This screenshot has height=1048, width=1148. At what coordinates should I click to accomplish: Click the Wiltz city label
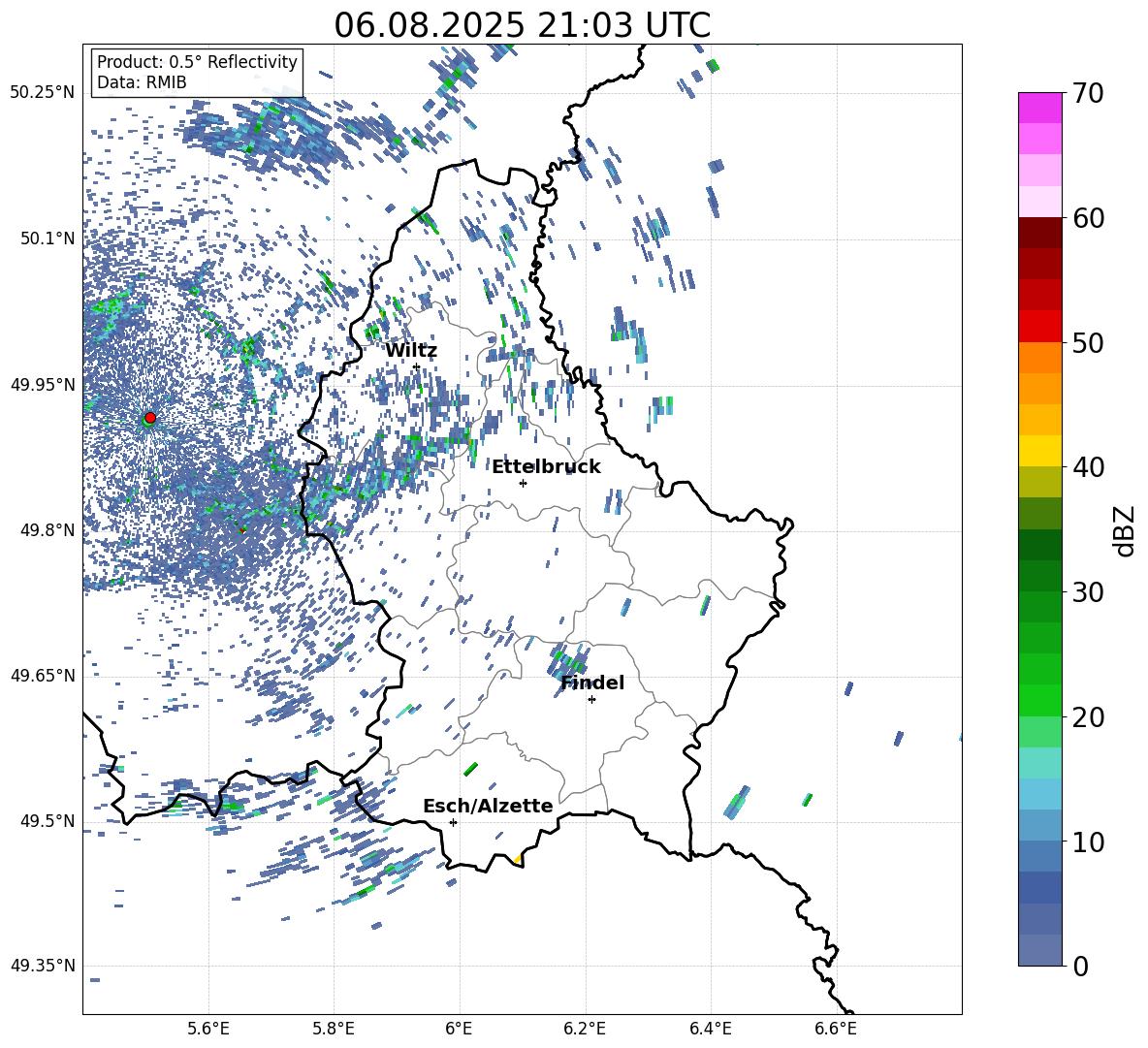pyautogui.click(x=411, y=351)
